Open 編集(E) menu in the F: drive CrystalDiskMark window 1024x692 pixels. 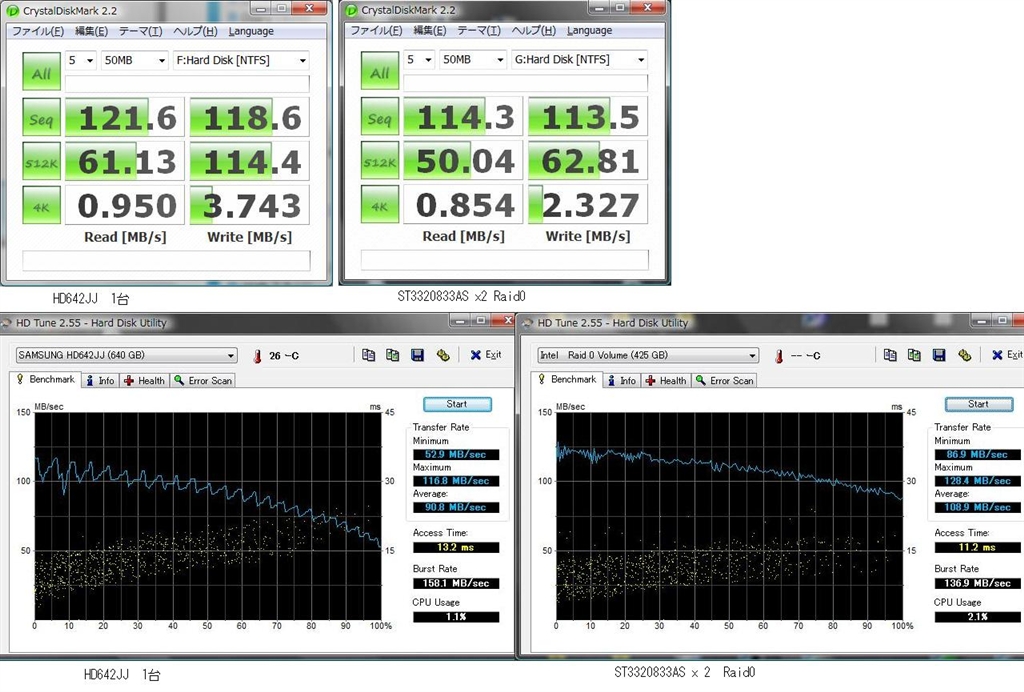91,31
